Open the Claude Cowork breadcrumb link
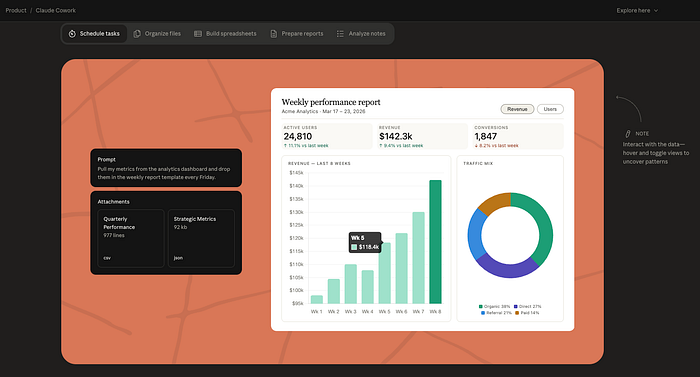The image size is (700, 377). point(56,10)
